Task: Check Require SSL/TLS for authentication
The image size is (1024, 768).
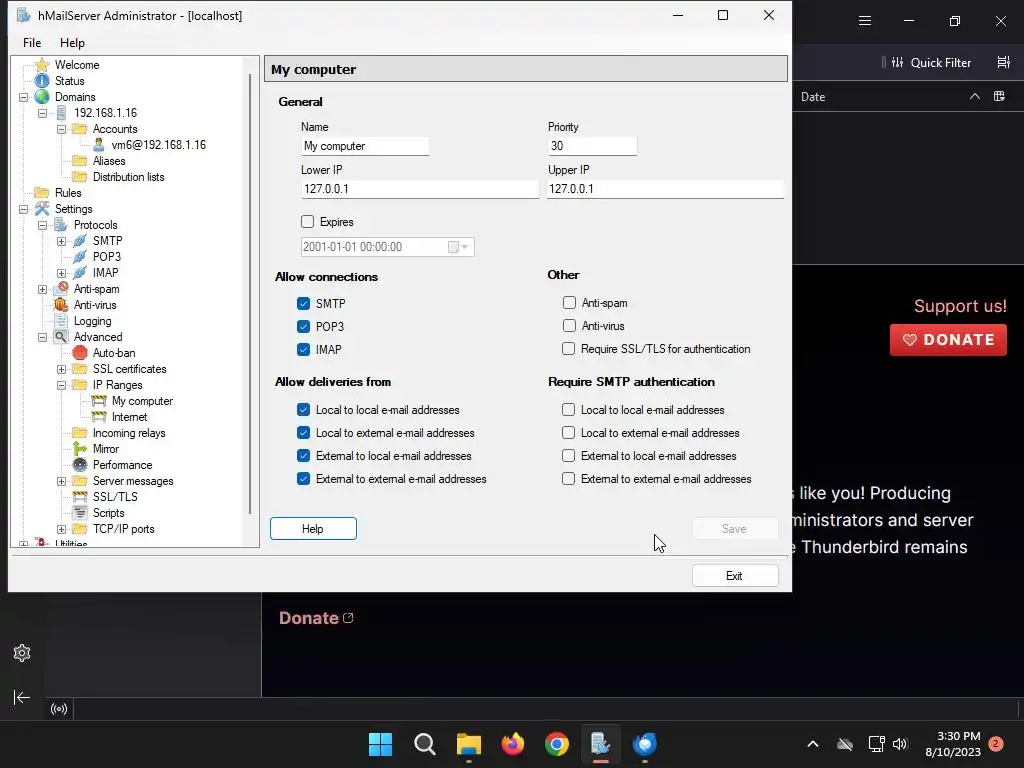Action: (x=569, y=349)
